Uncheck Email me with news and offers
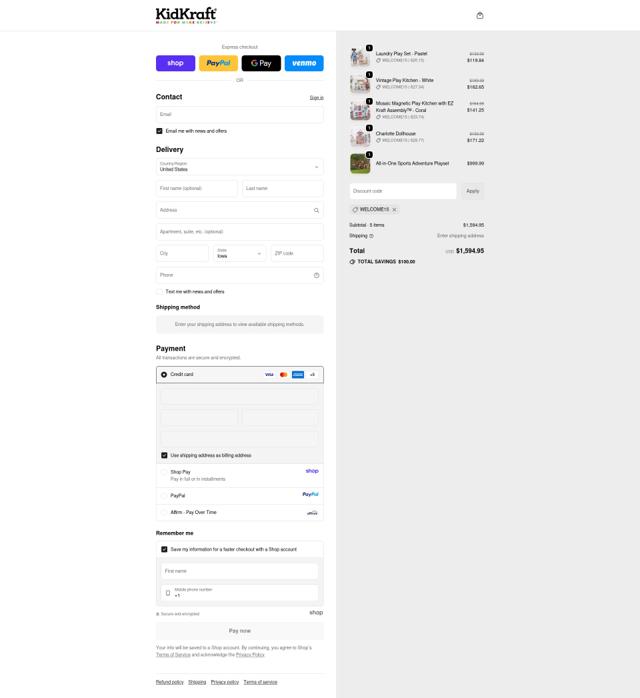Image resolution: width=640 pixels, height=698 pixels. point(159,131)
